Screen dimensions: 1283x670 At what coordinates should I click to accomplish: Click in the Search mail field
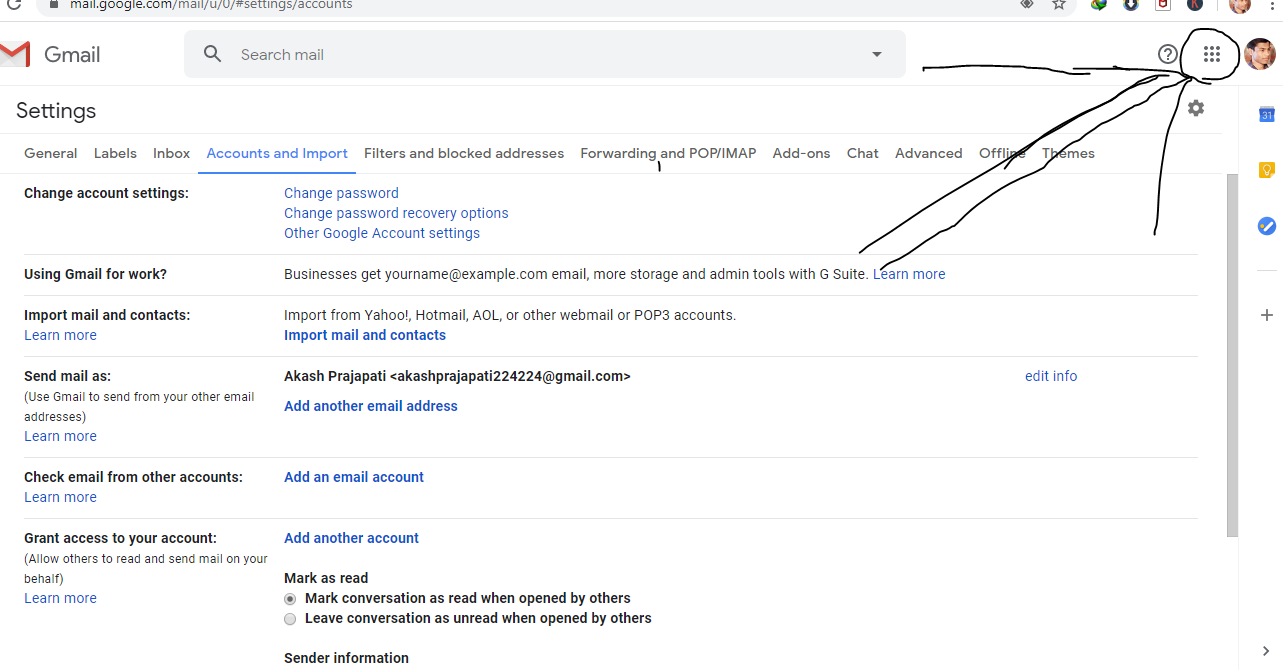pyautogui.click(x=545, y=54)
